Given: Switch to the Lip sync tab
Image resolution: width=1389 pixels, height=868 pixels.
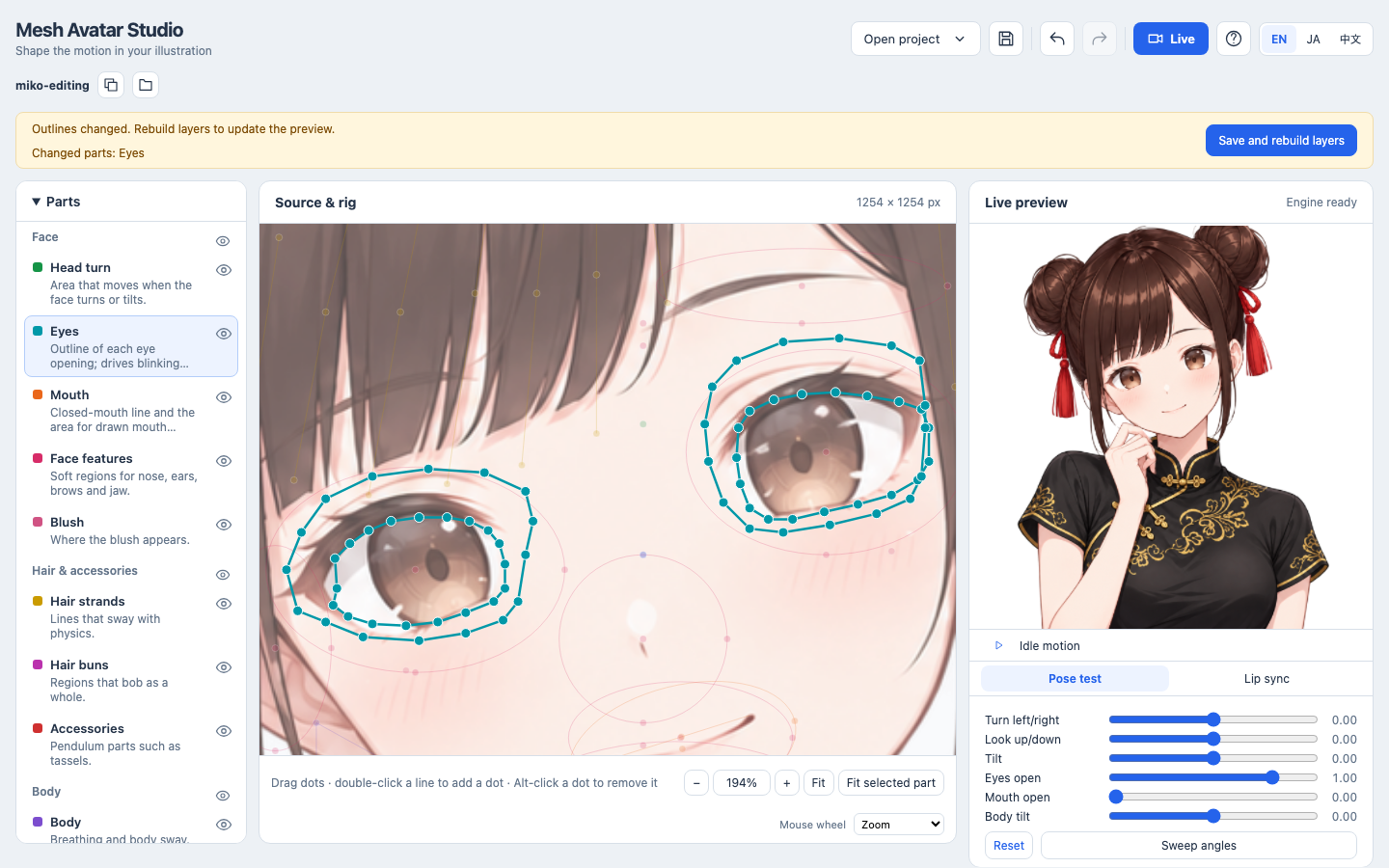Looking at the screenshot, I should point(1266,679).
